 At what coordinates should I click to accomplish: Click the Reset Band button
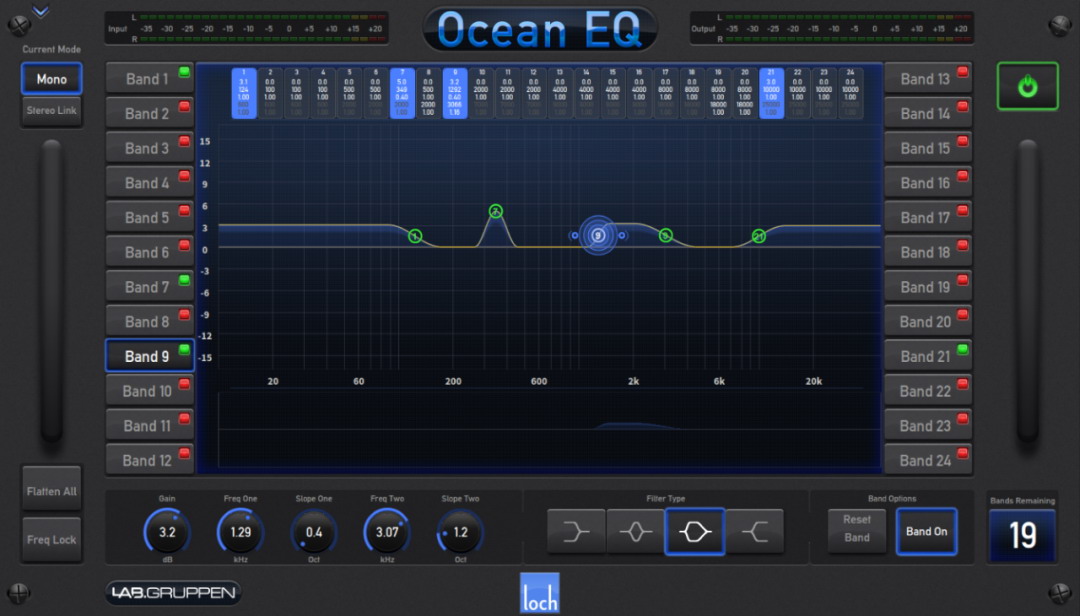pos(857,529)
